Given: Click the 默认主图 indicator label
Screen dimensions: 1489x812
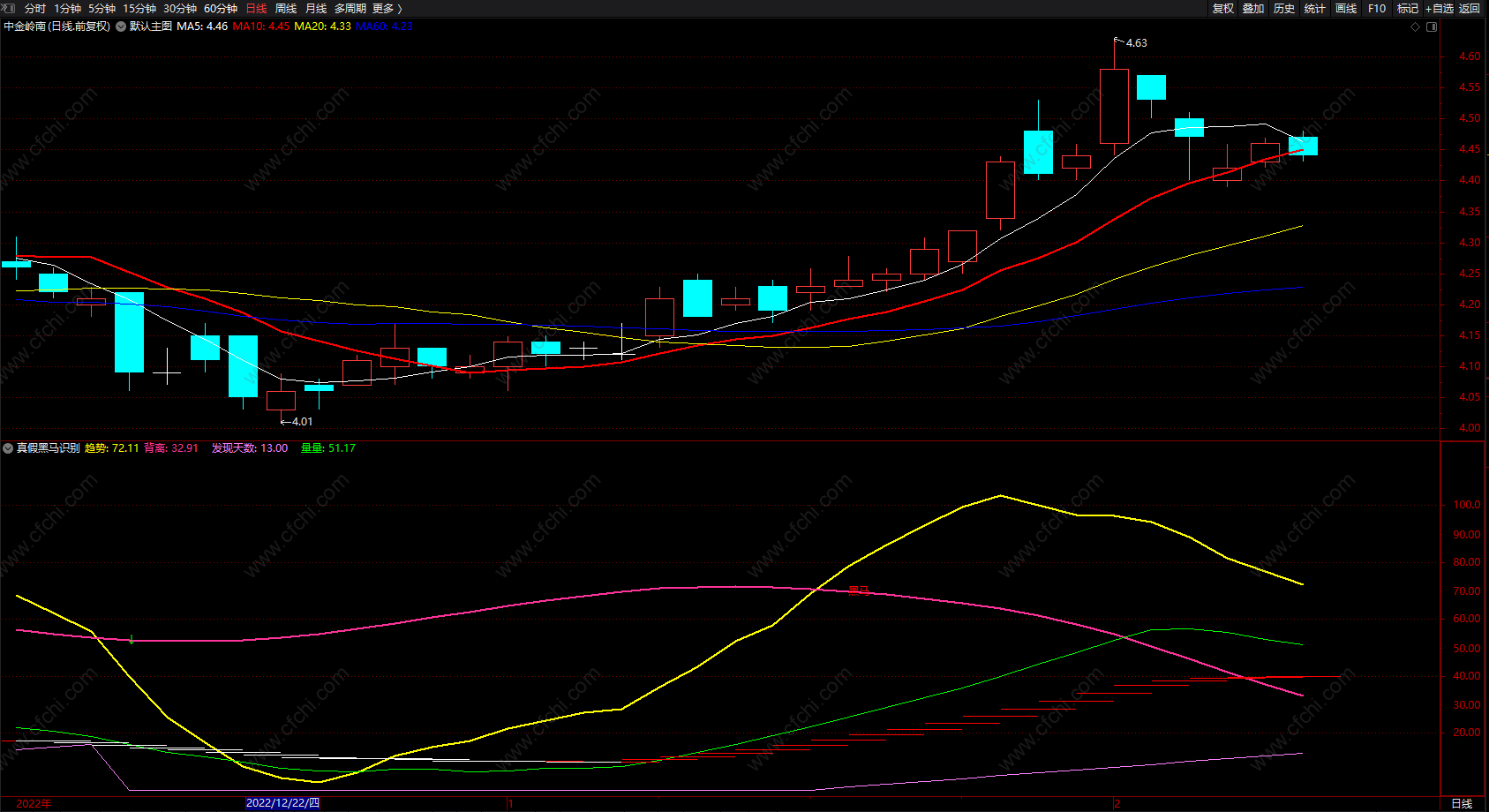Looking at the screenshot, I should tap(151, 26).
